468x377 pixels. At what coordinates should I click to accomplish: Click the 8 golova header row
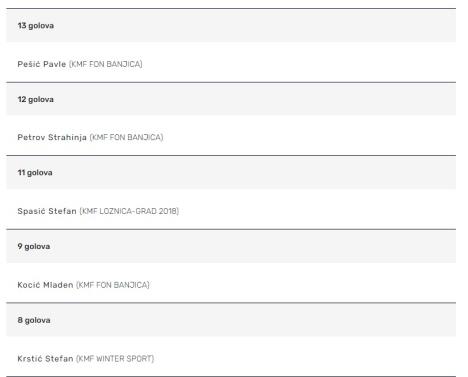231,320
